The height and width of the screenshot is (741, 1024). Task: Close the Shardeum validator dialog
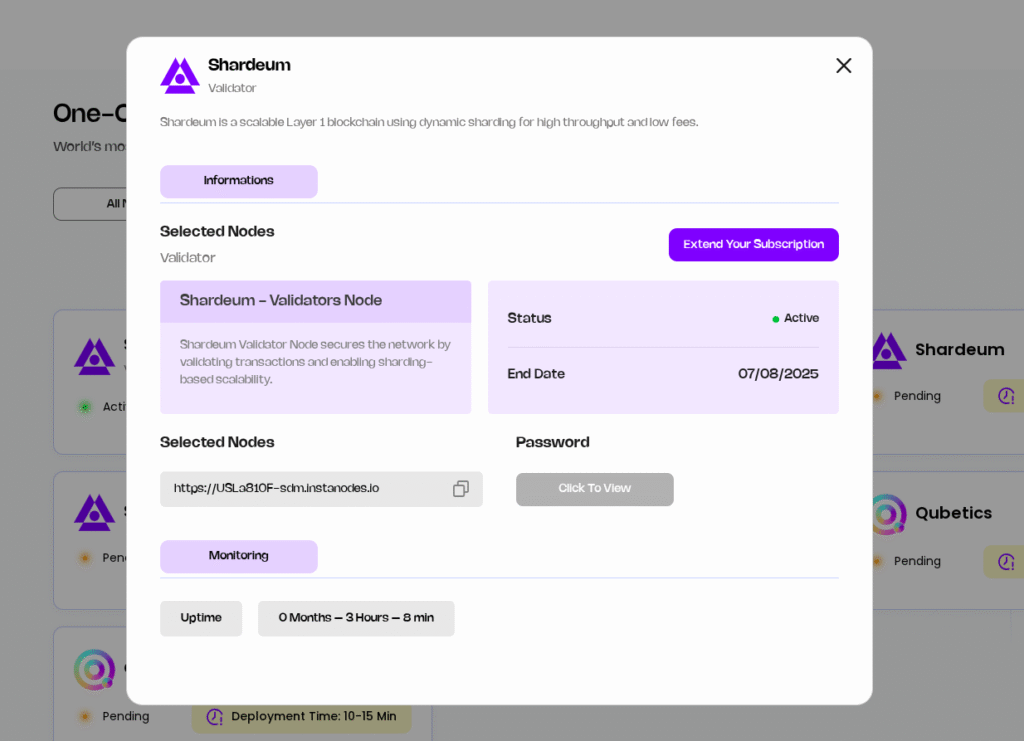(843, 65)
